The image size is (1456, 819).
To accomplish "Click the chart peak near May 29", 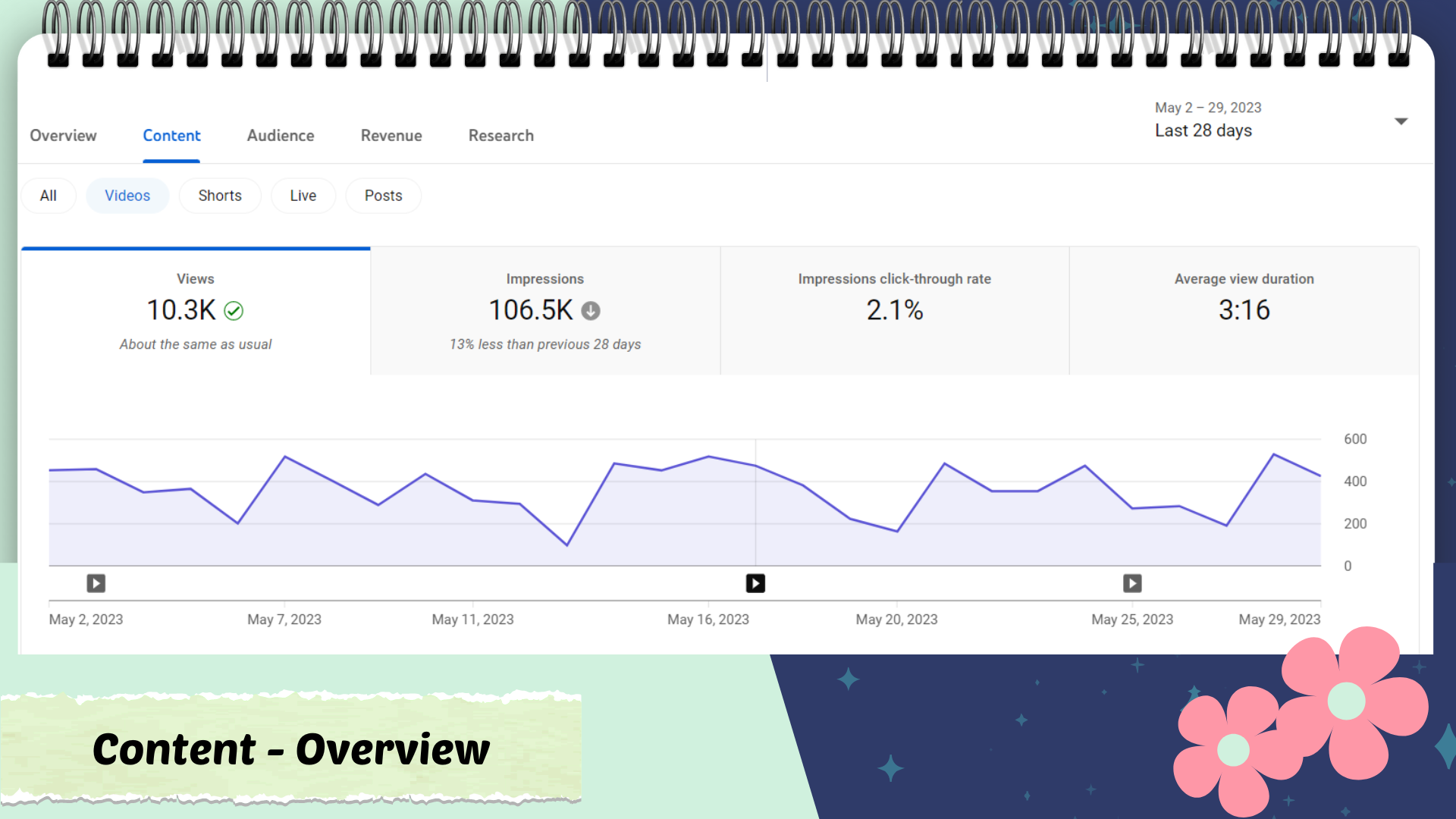I will [1273, 454].
